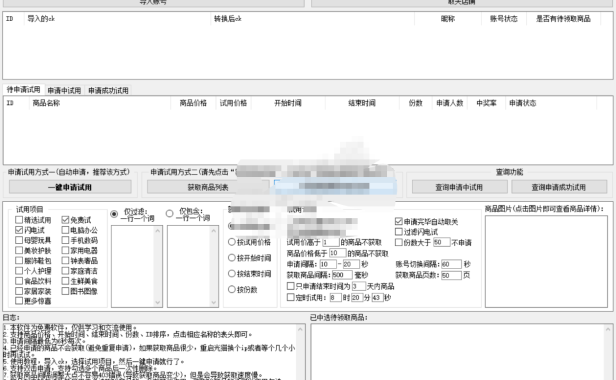Click the 定时试用 second field
Image resolution: width=616 pixels, height=380 pixels.
[377, 297]
